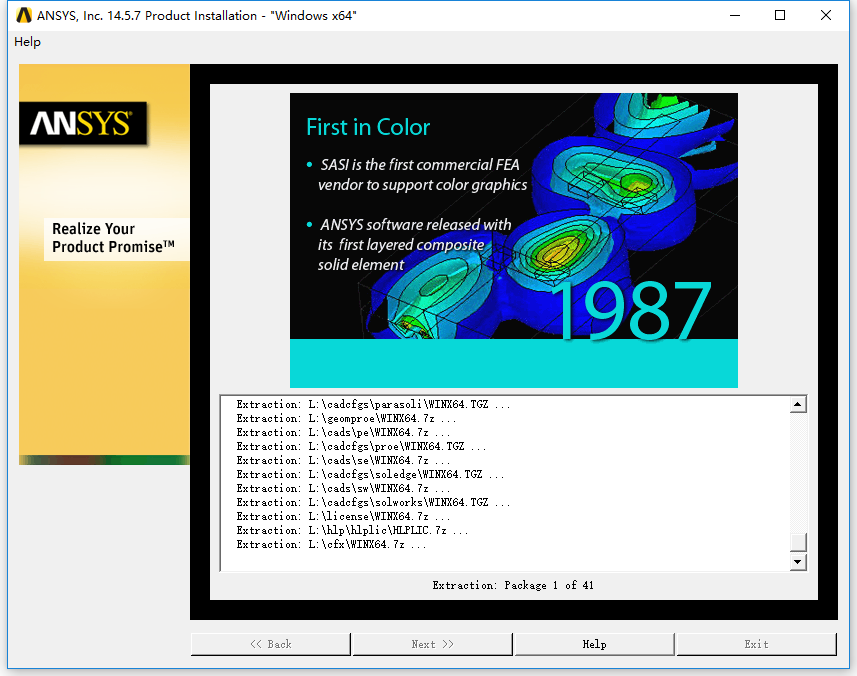Click the Help button at bottom
The image size is (857, 676).
tap(594, 644)
